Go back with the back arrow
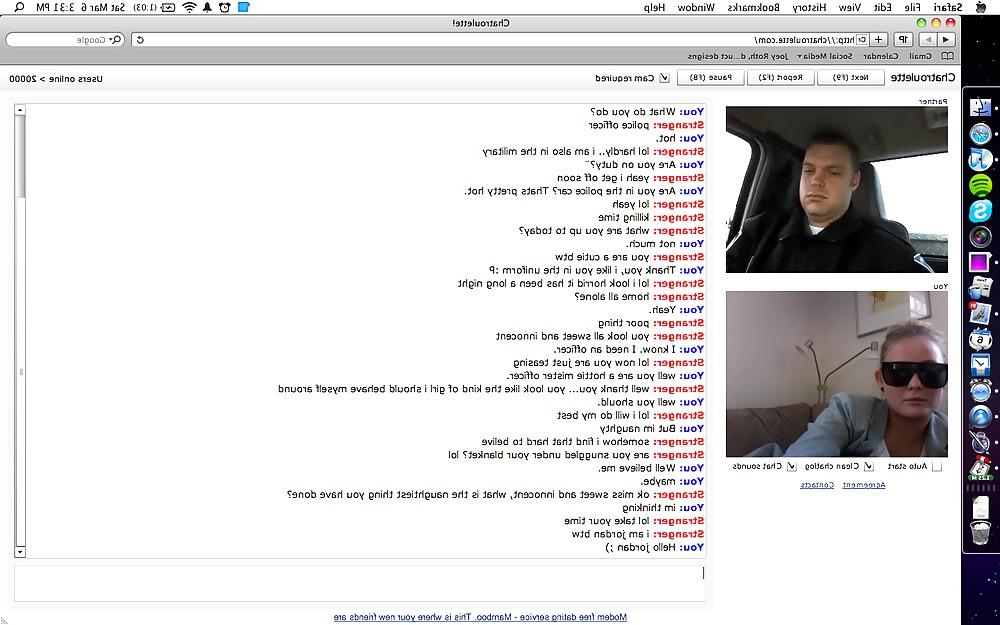 (946, 40)
